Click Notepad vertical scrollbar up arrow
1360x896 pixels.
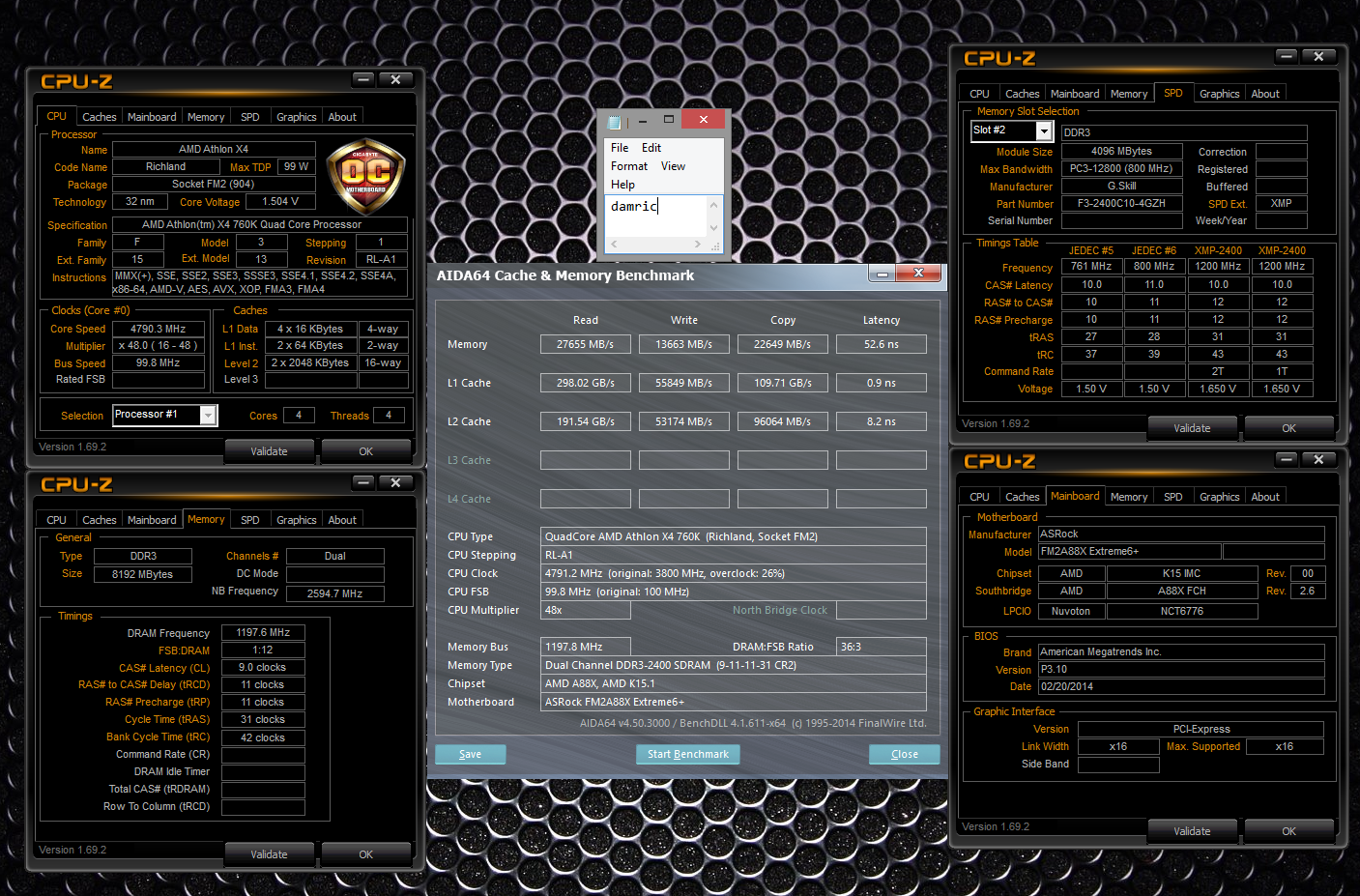click(714, 204)
